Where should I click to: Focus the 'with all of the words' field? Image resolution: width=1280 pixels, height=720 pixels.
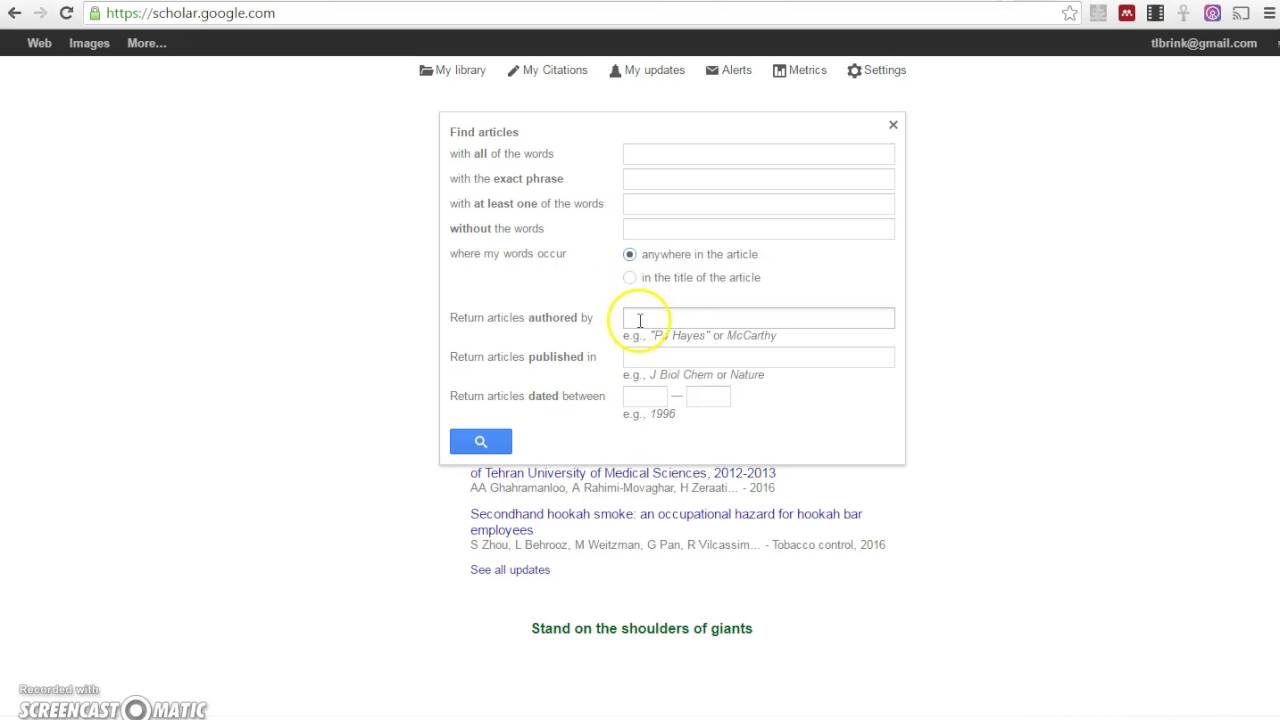[x=759, y=154]
